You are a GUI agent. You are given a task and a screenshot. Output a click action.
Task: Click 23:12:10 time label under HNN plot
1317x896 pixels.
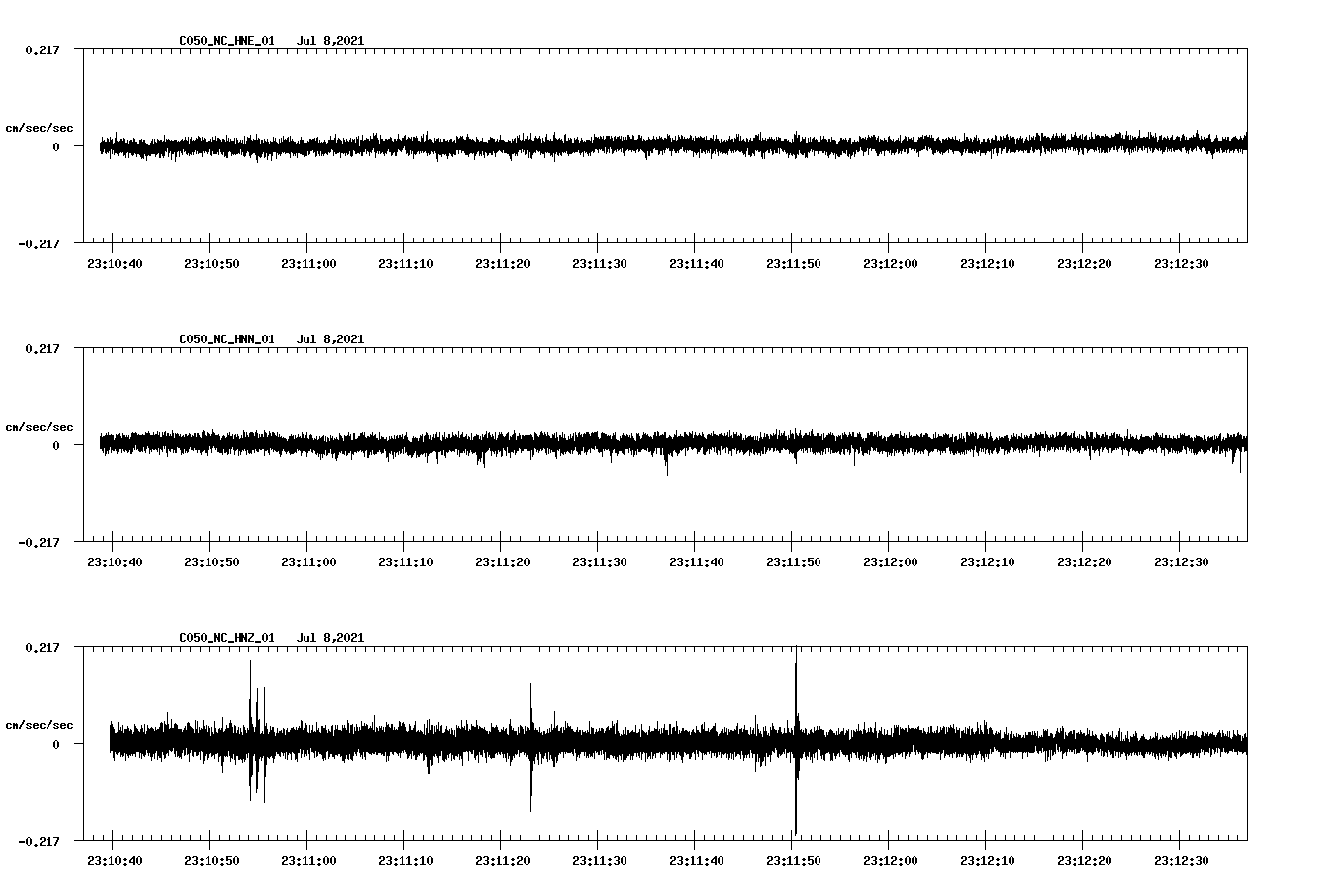pos(987,561)
